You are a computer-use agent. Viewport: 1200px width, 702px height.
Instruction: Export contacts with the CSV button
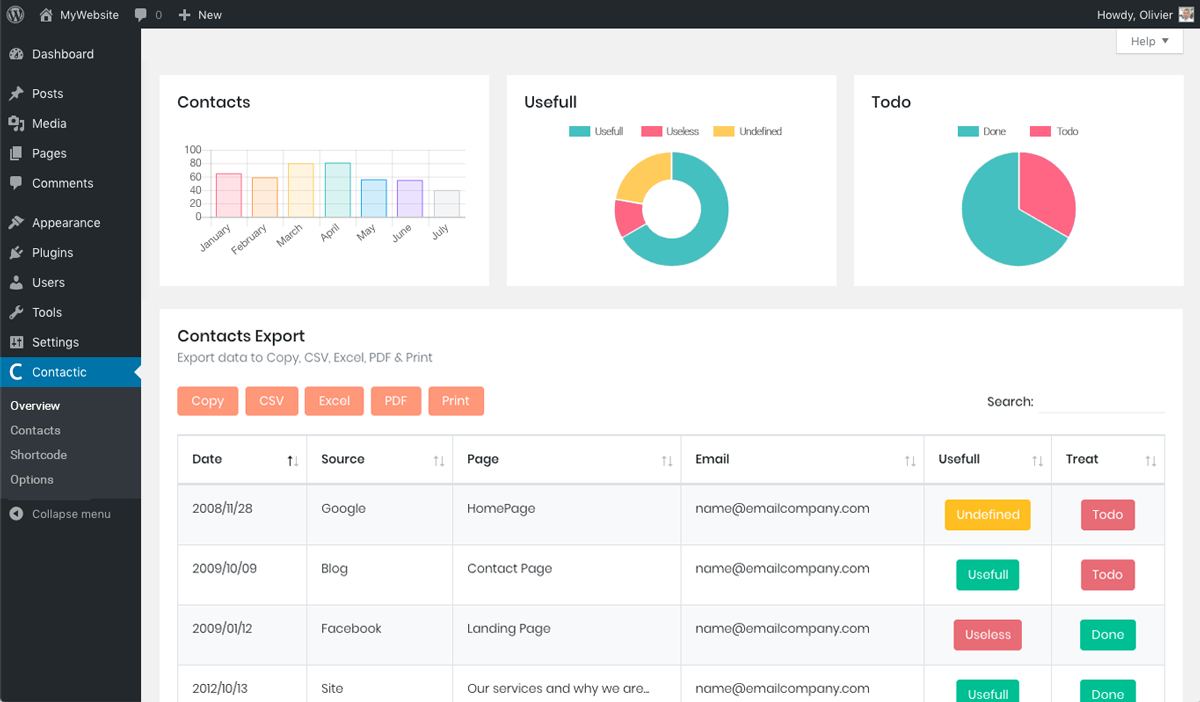tap(271, 401)
